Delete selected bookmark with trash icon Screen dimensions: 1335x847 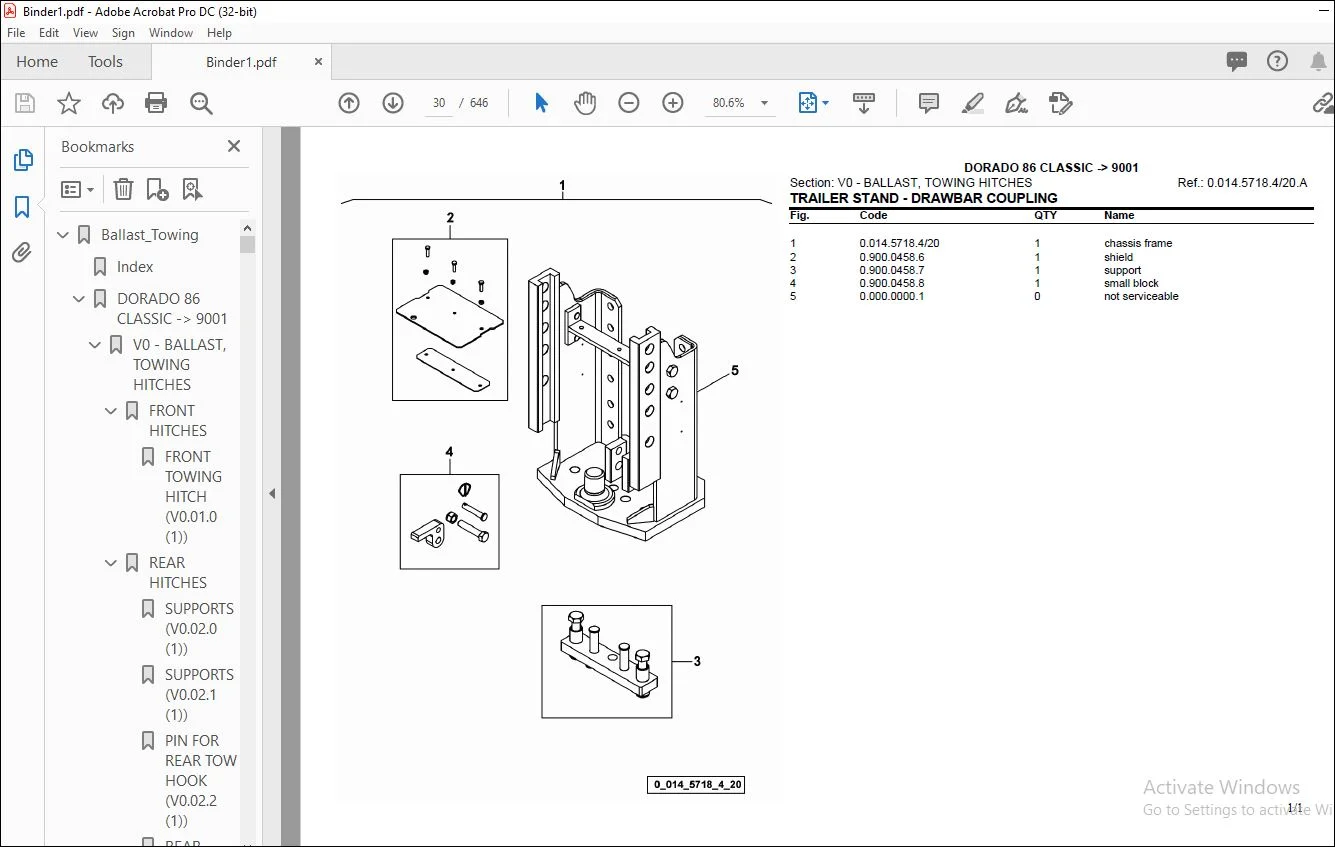(123, 189)
